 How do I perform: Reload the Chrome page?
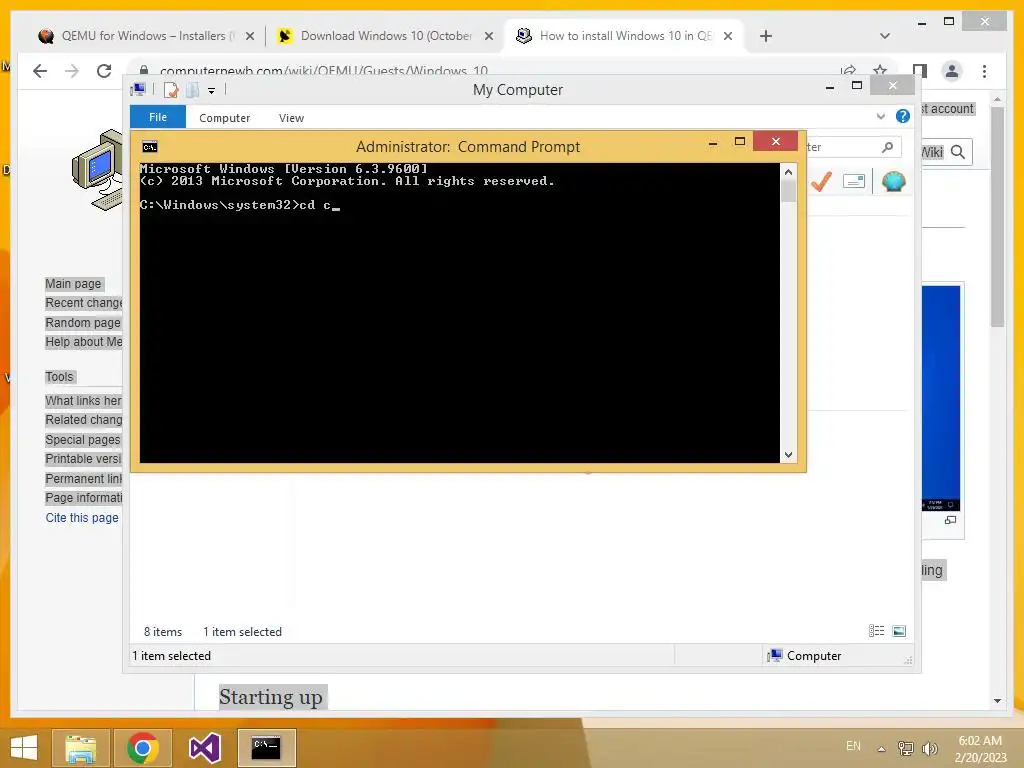coord(104,71)
